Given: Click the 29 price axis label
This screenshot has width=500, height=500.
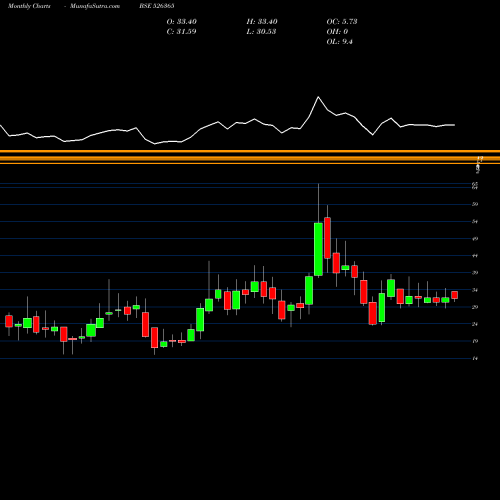Looking at the screenshot, I should pos(475,307).
